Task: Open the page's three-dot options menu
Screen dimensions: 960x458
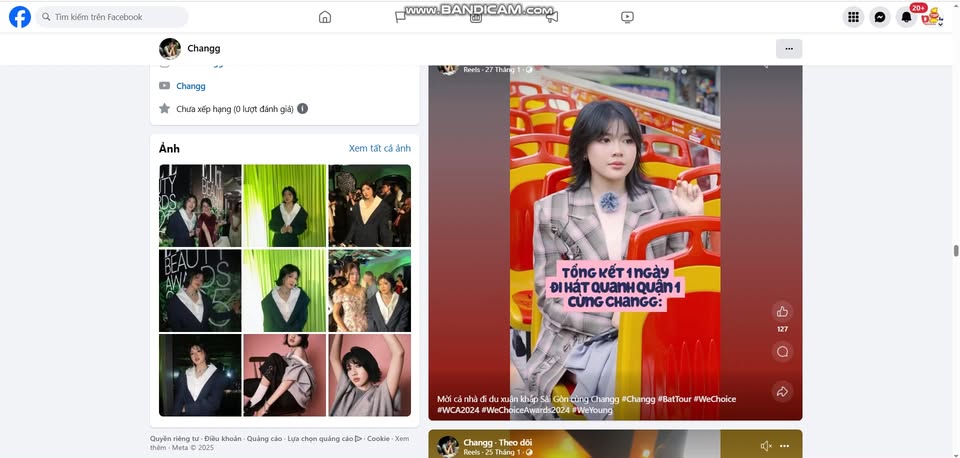Action: 788,49
